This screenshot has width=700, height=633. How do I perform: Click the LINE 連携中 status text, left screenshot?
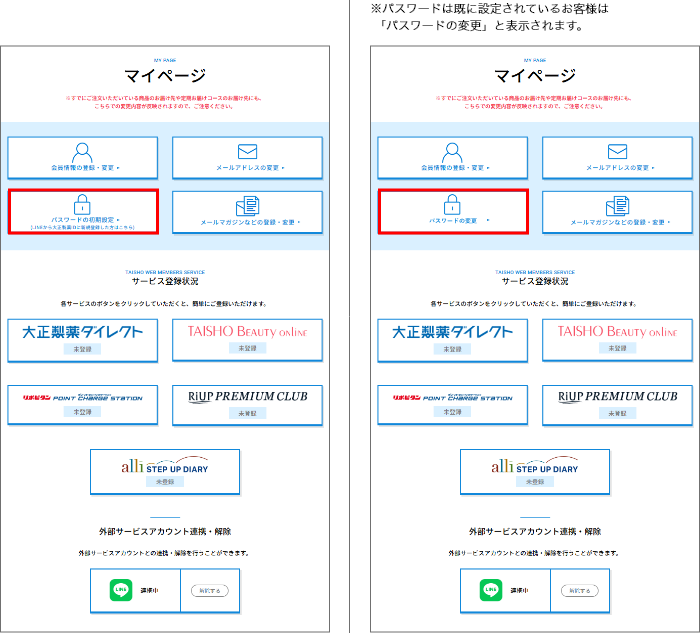pos(149,590)
